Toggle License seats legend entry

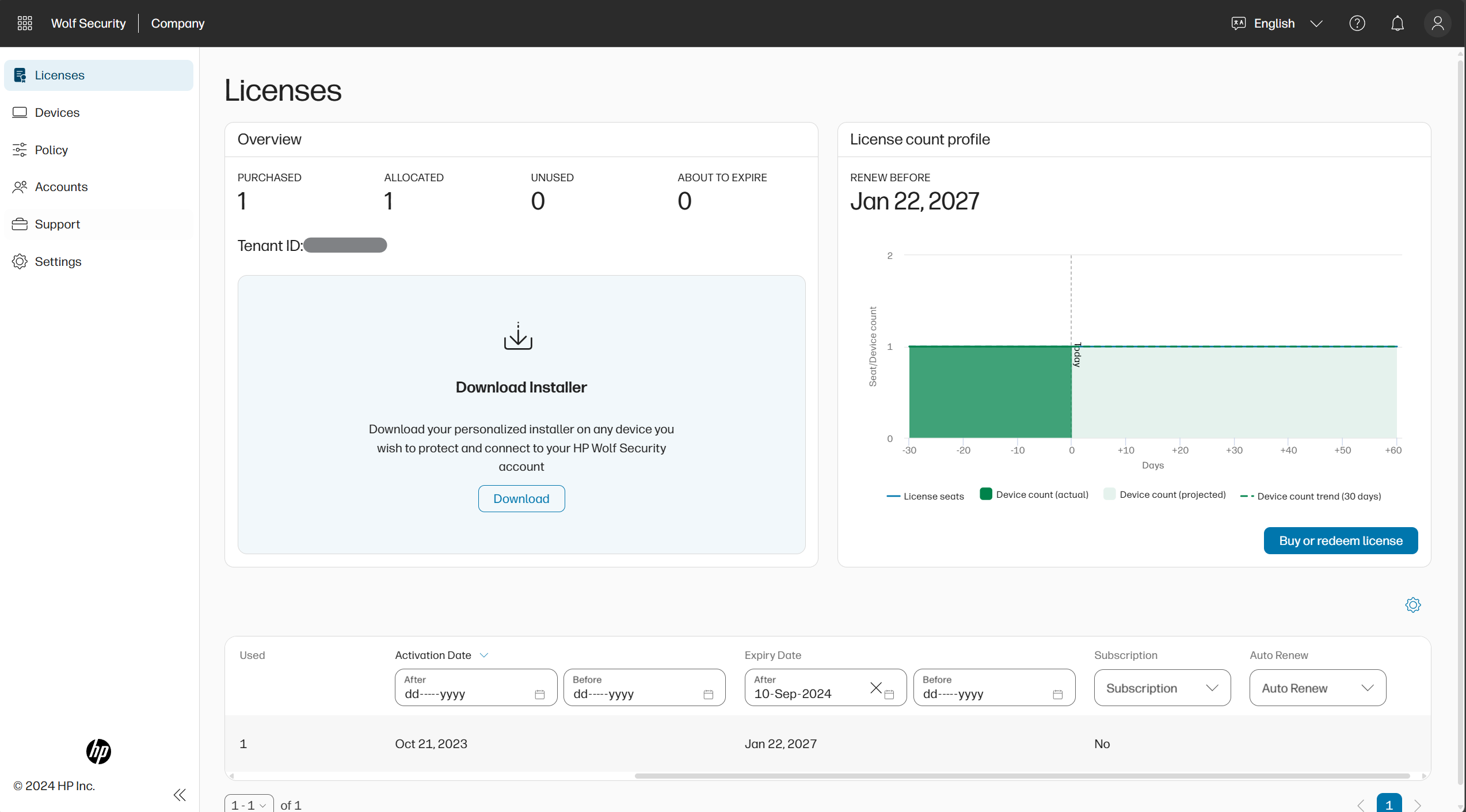[x=925, y=496]
